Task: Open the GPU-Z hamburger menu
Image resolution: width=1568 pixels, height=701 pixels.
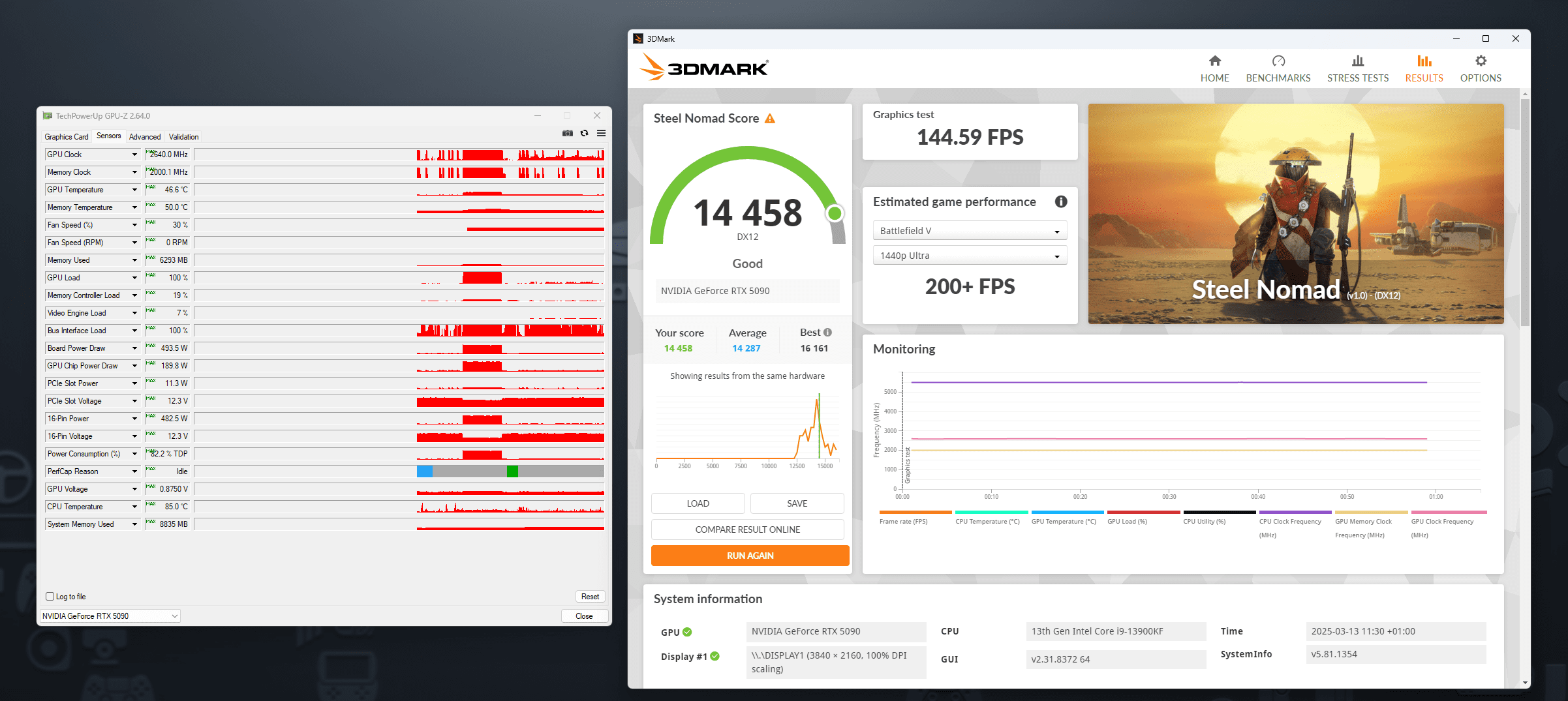Action: [601, 133]
